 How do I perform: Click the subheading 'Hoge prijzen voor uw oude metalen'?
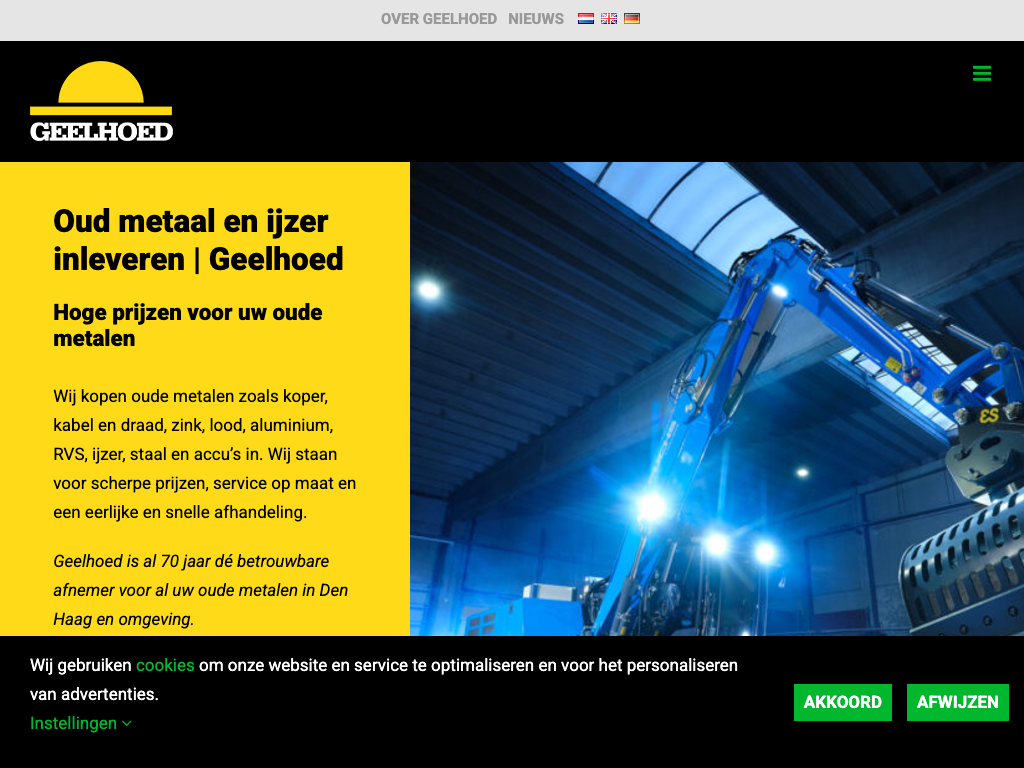pyautogui.click(x=187, y=325)
